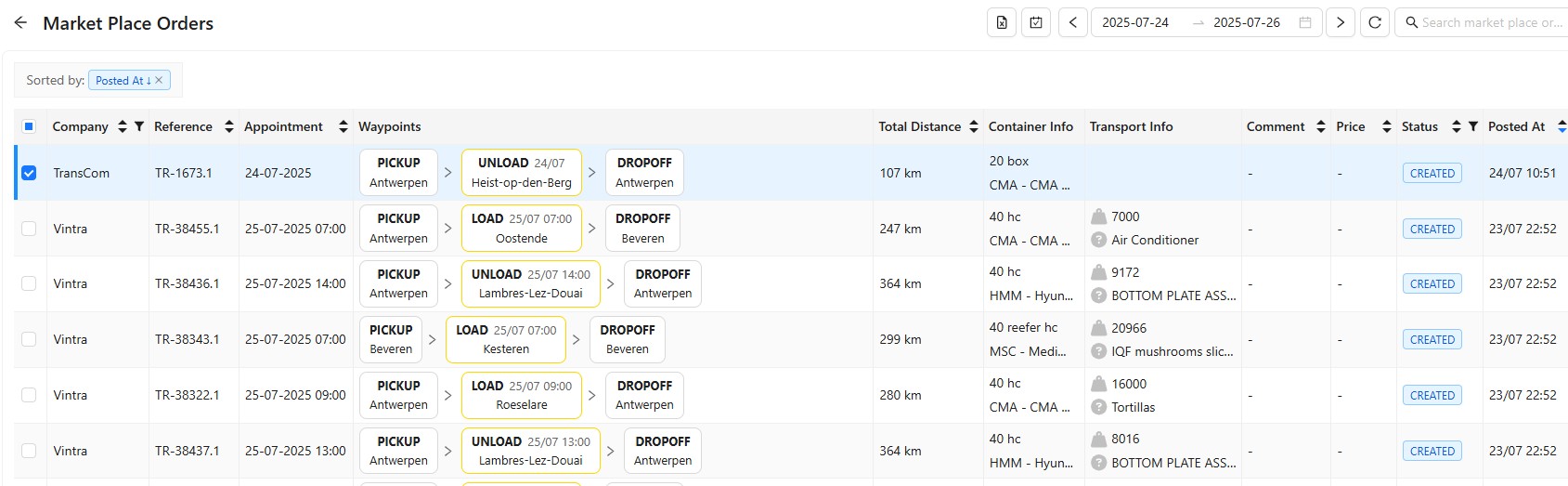This screenshot has width=1568, height=486.
Task: Click the end date 2025-07-26 field
Action: pos(1247,22)
